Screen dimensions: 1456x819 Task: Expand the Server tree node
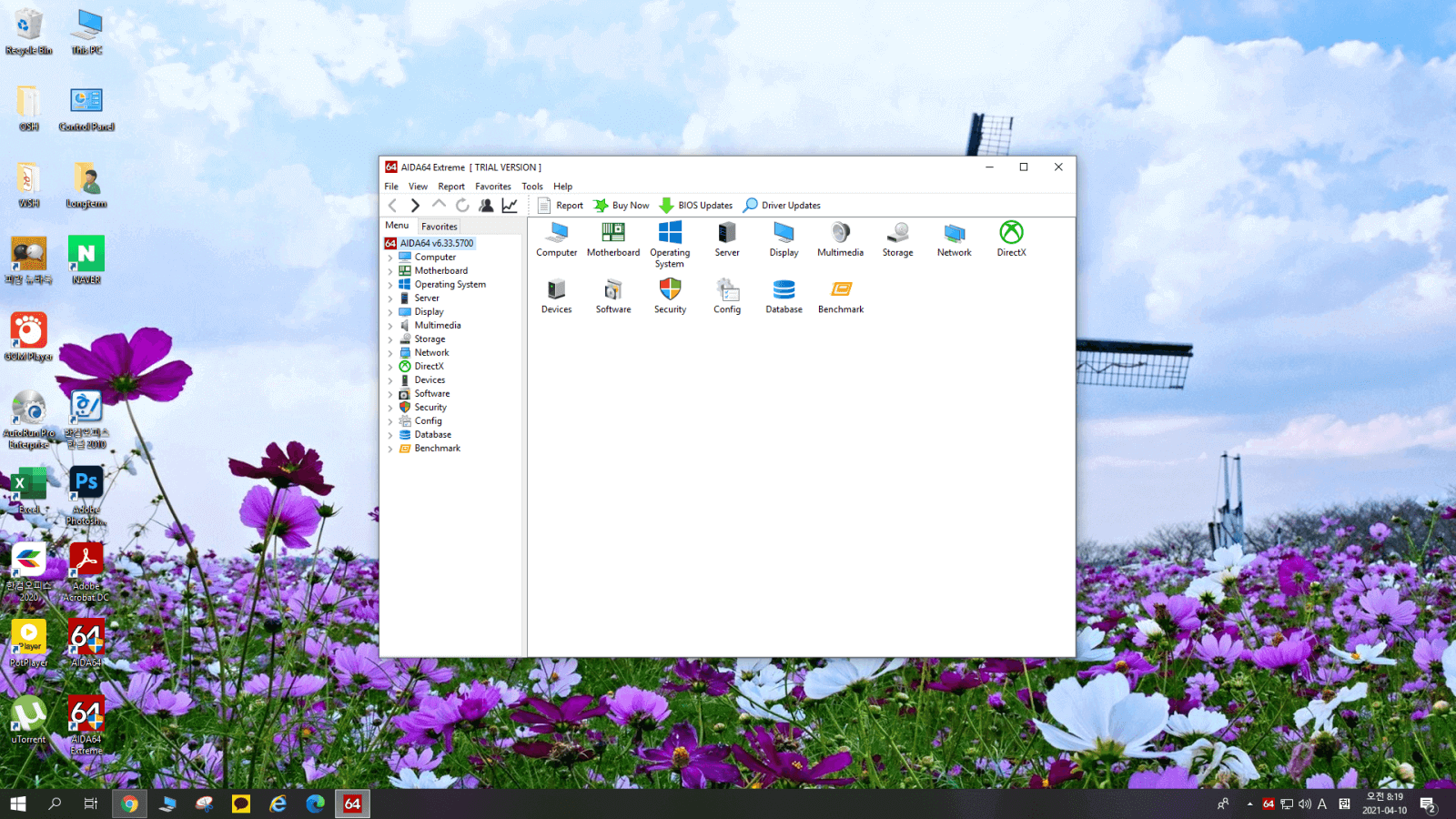click(x=390, y=298)
